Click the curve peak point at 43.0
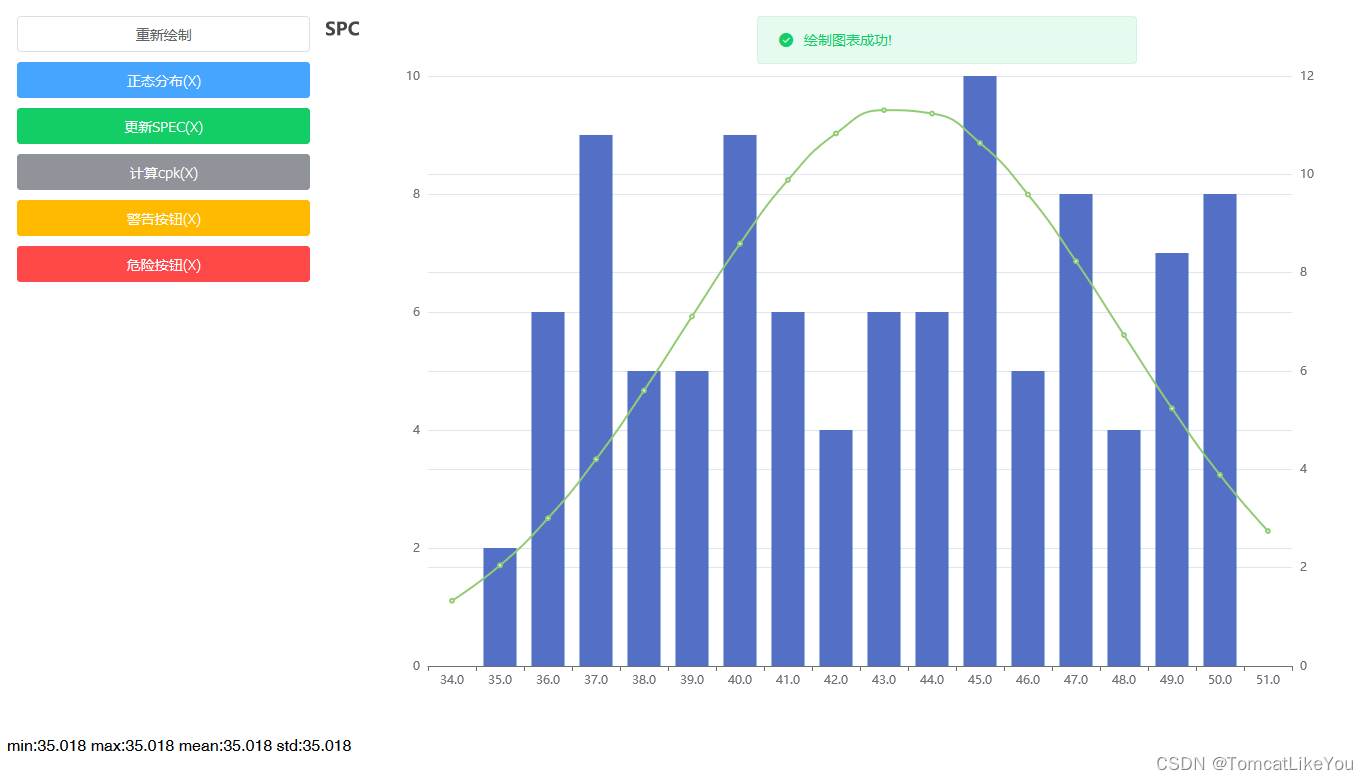This screenshot has width=1368, height=780. (884, 110)
